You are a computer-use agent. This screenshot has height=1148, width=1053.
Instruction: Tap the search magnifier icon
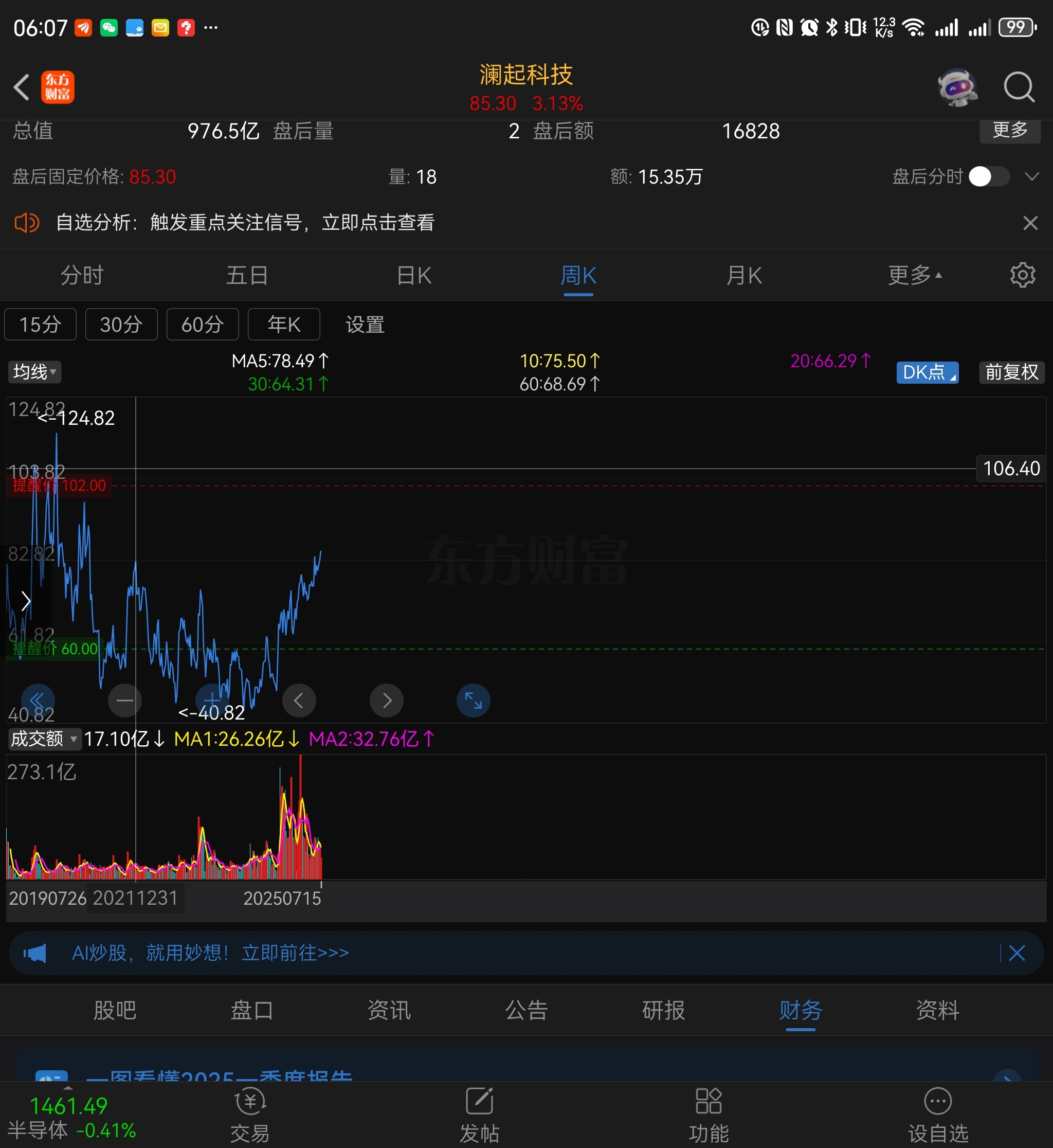1019,87
